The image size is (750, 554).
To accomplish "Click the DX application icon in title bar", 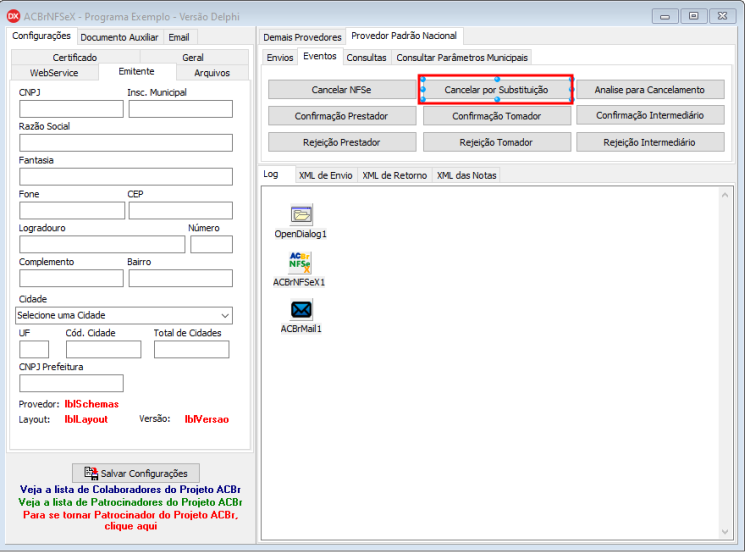I will [x=13, y=16].
